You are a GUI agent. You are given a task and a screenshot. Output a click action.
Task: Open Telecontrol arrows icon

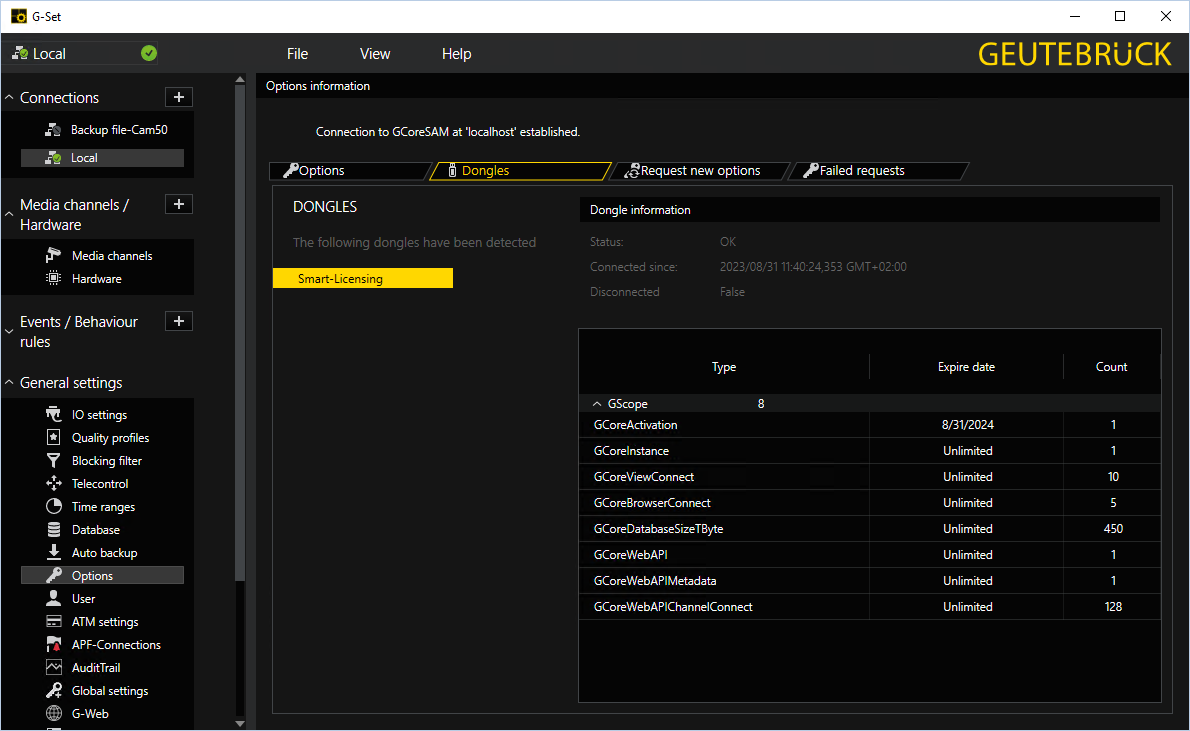54,484
